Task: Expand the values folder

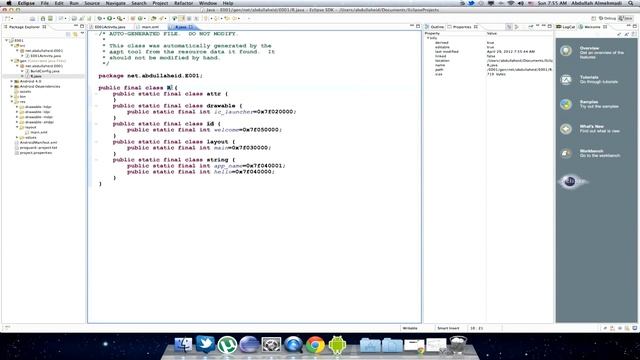Action: (x=17, y=138)
